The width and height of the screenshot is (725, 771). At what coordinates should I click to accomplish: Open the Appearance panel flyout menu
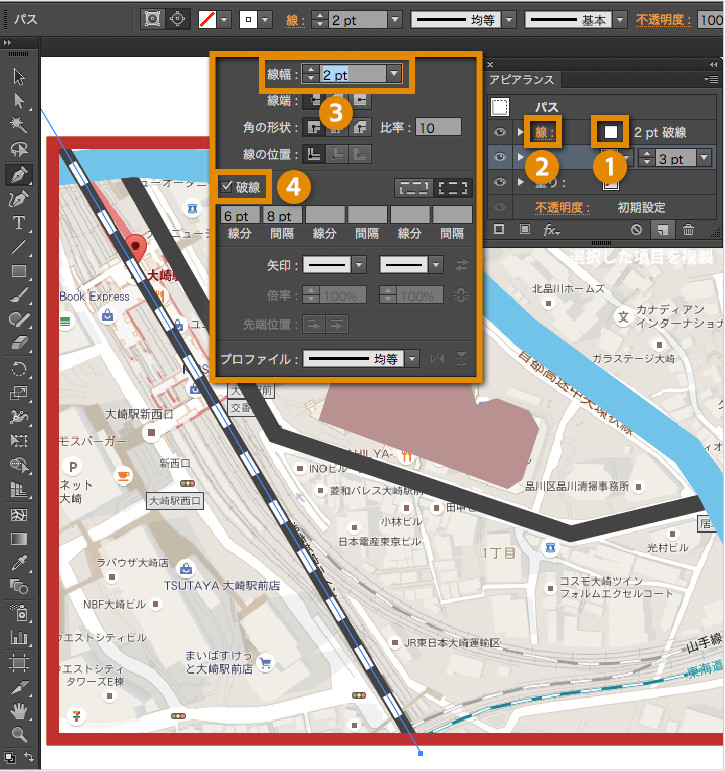(x=711, y=79)
